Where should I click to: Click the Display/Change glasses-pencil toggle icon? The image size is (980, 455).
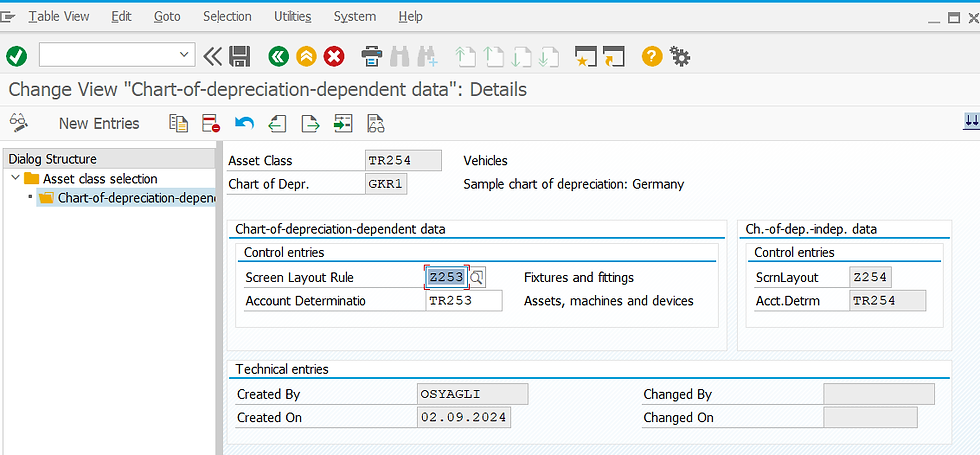[x=19, y=122]
